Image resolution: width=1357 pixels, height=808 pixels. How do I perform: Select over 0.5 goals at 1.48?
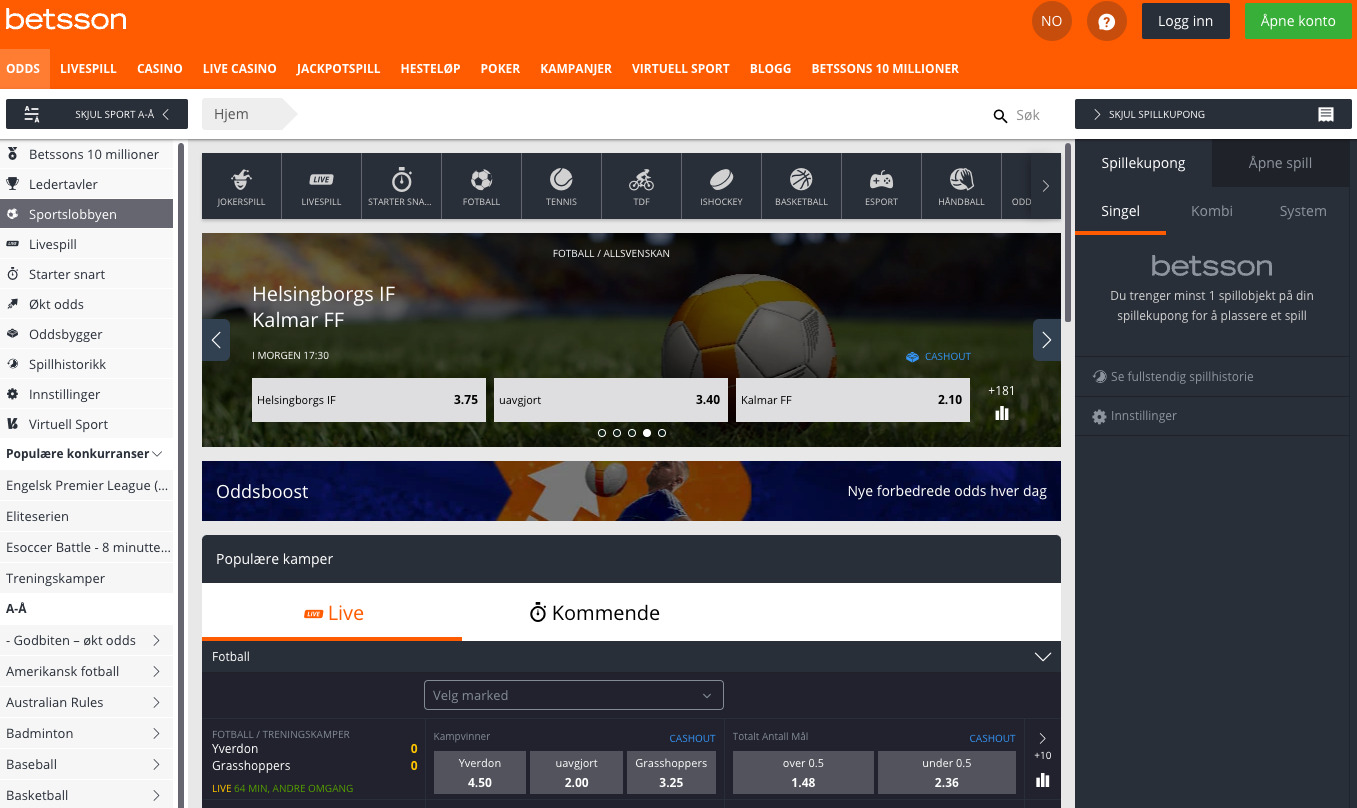coord(803,772)
